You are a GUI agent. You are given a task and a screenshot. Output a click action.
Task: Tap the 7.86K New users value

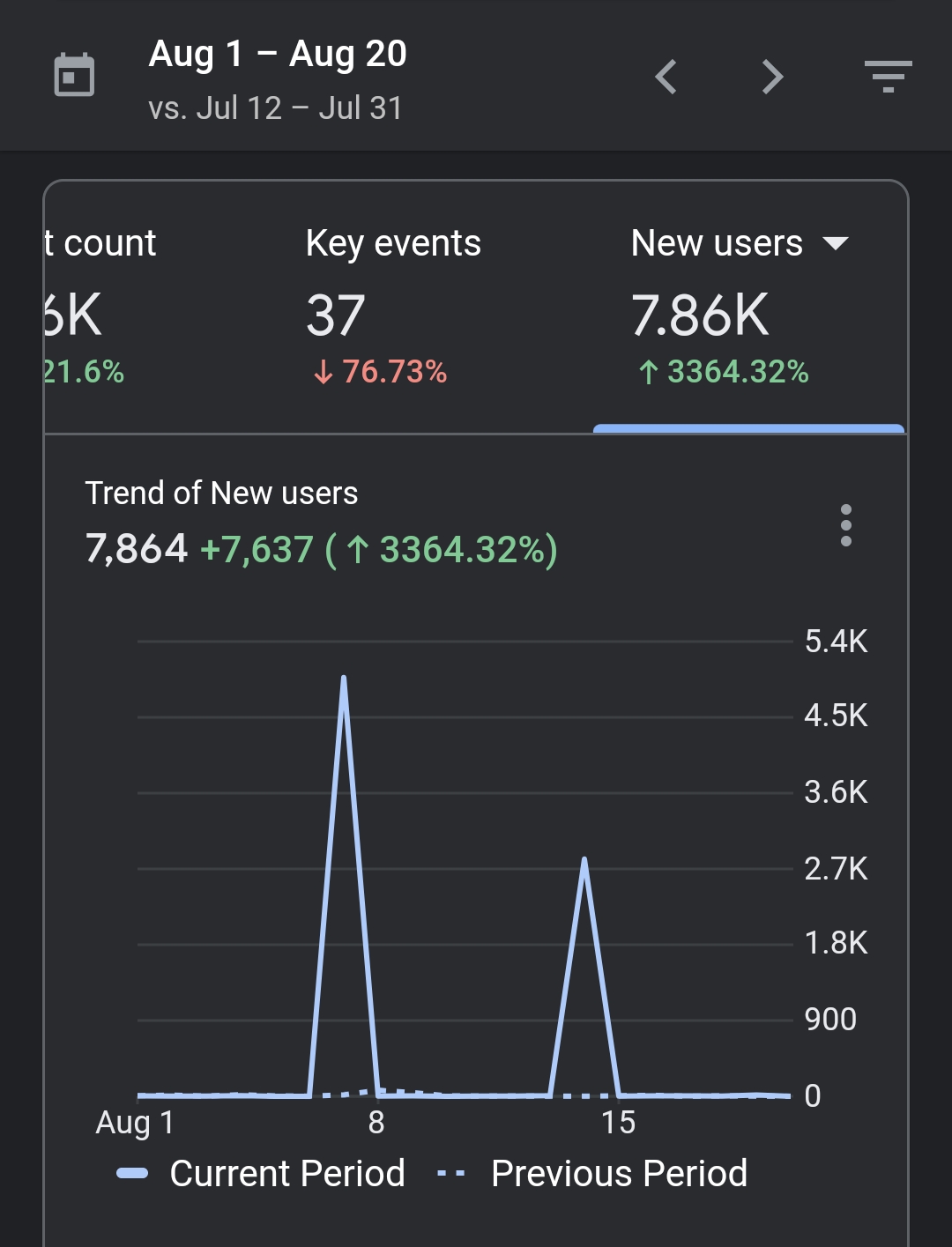(700, 315)
